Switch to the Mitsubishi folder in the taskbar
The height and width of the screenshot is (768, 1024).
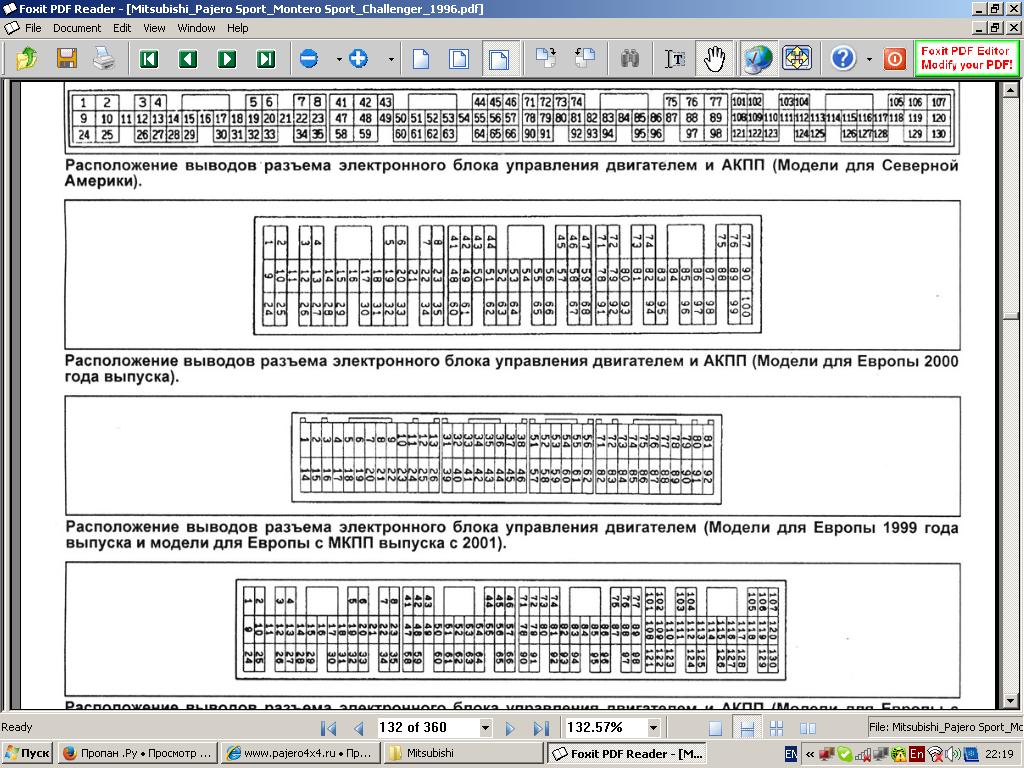point(462,753)
